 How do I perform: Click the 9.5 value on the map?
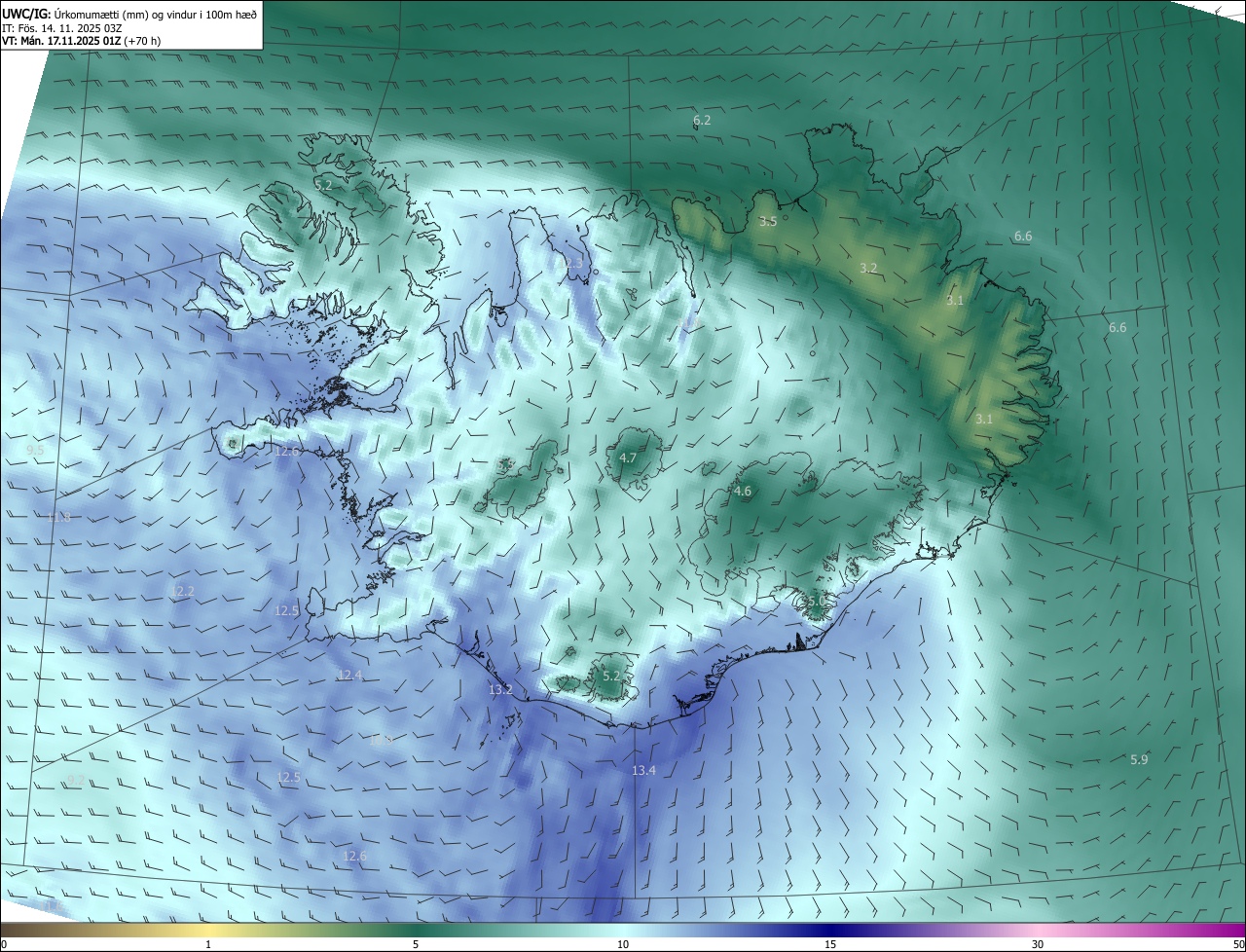tap(35, 450)
